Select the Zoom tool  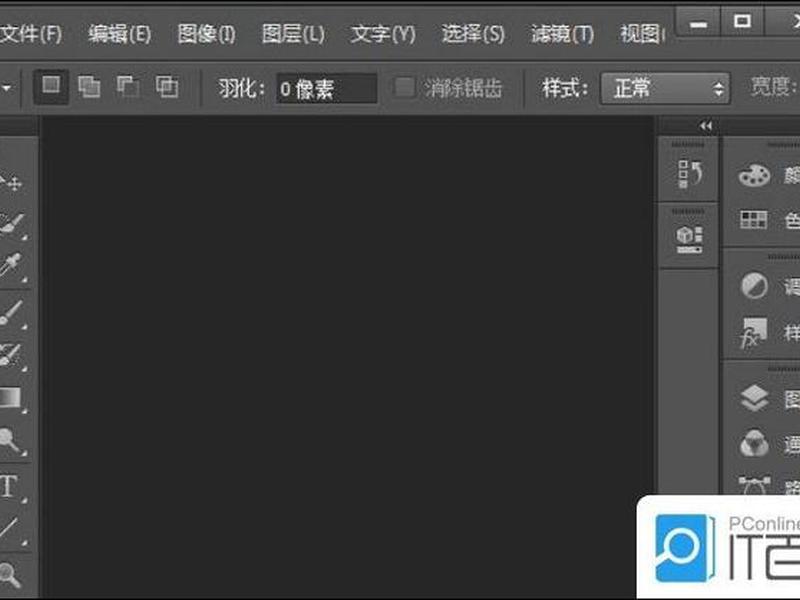pyautogui.click(x=10, y=574)
